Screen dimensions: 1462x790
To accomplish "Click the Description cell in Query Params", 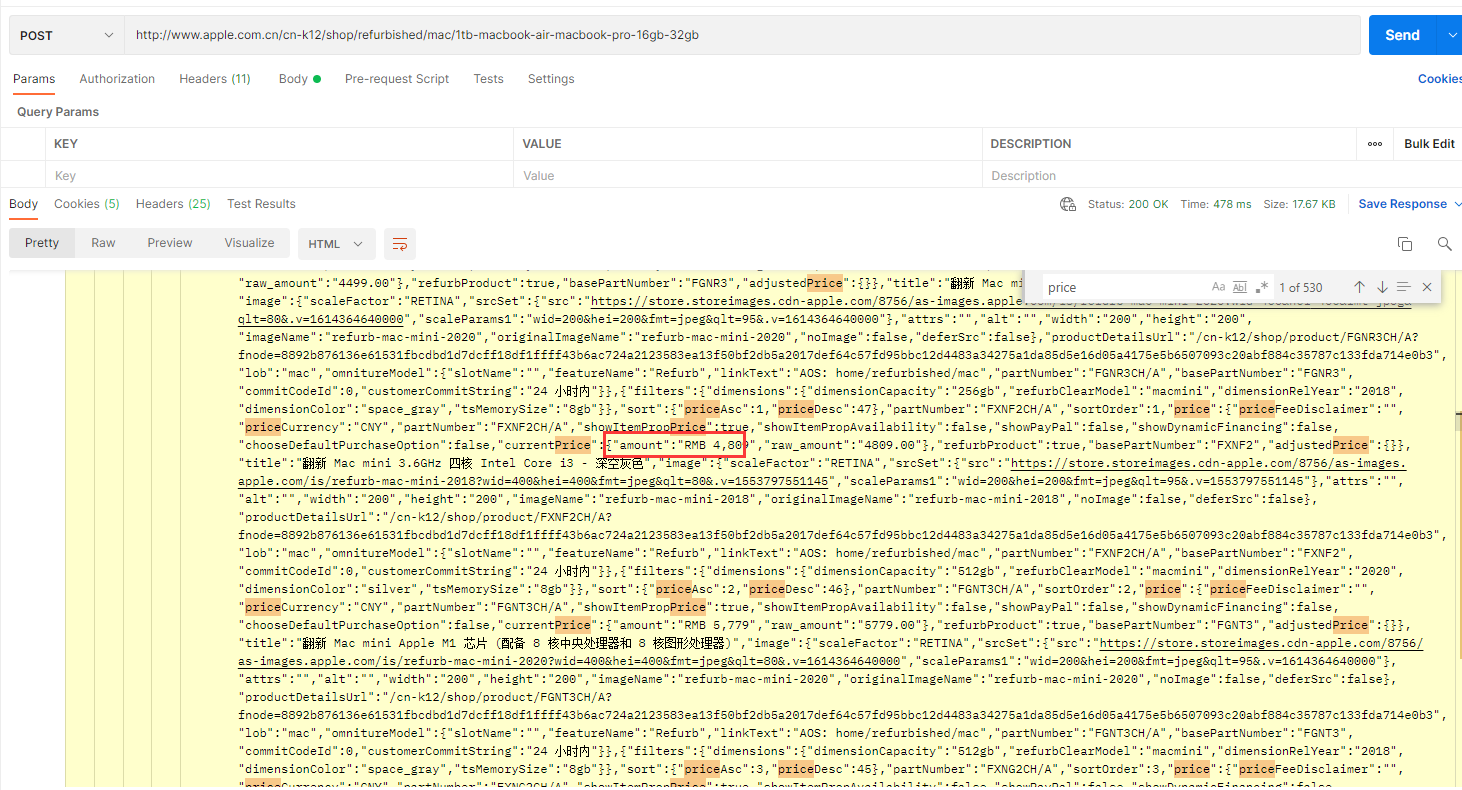I will point(1170,176).
